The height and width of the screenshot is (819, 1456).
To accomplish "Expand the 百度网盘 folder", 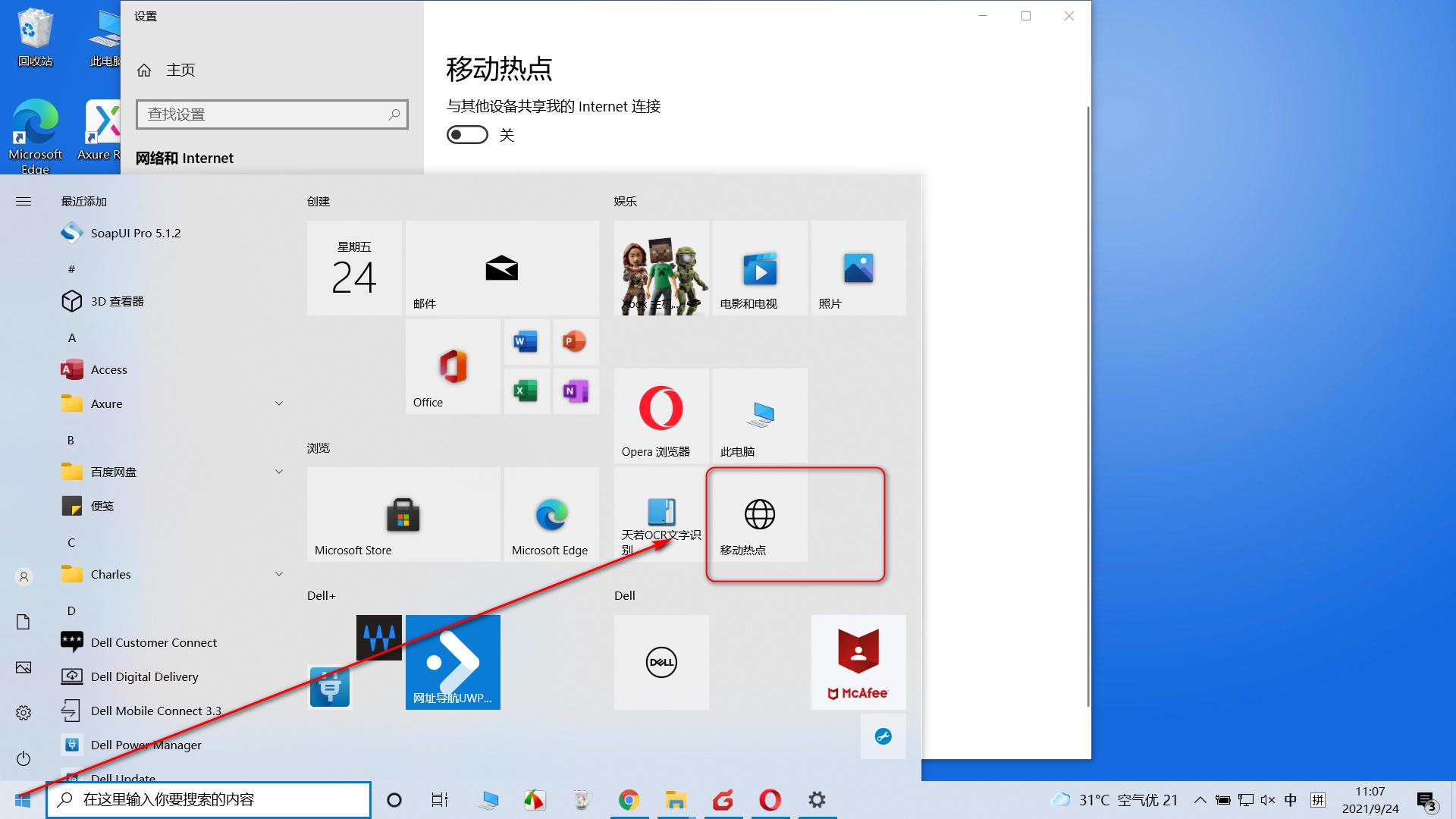I will click(279, 472).
